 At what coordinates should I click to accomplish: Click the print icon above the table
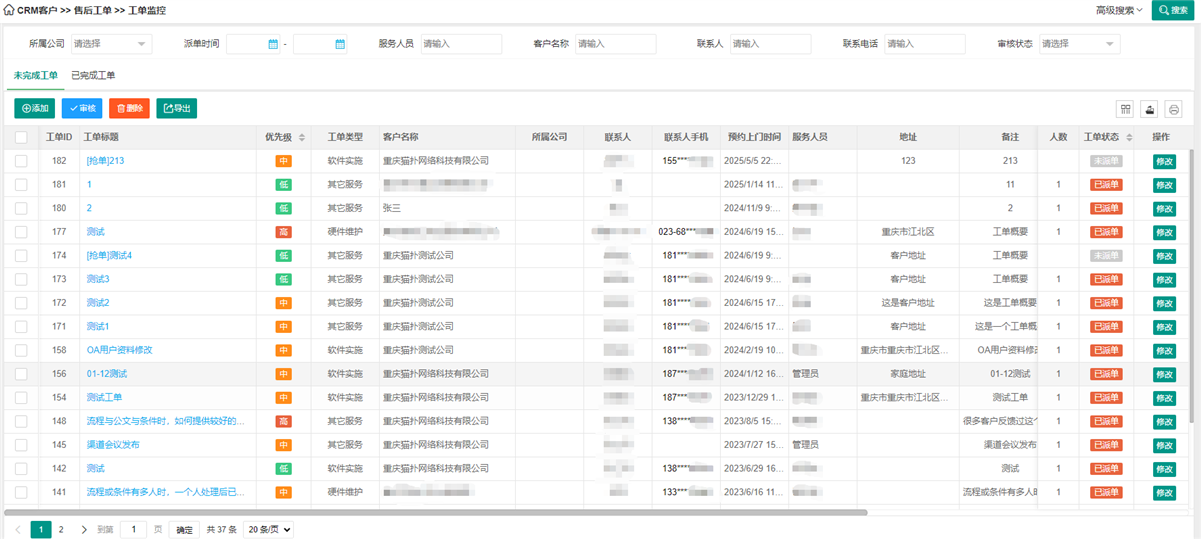pos(1174,109)
